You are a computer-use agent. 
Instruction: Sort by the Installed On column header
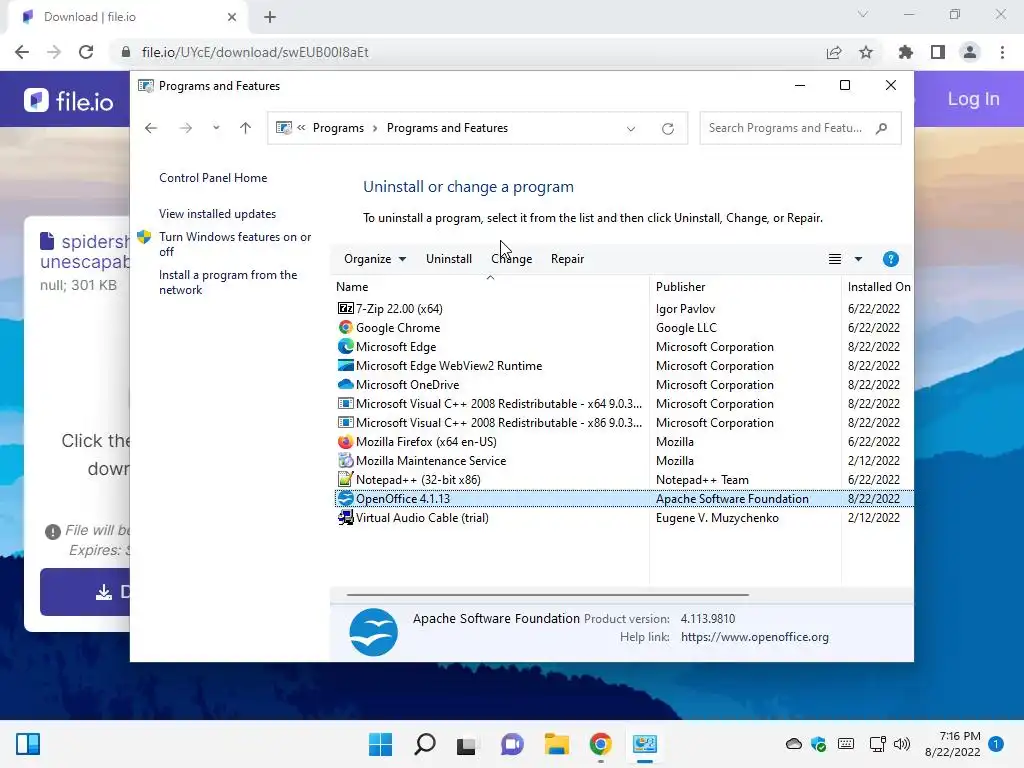(878, 287)
